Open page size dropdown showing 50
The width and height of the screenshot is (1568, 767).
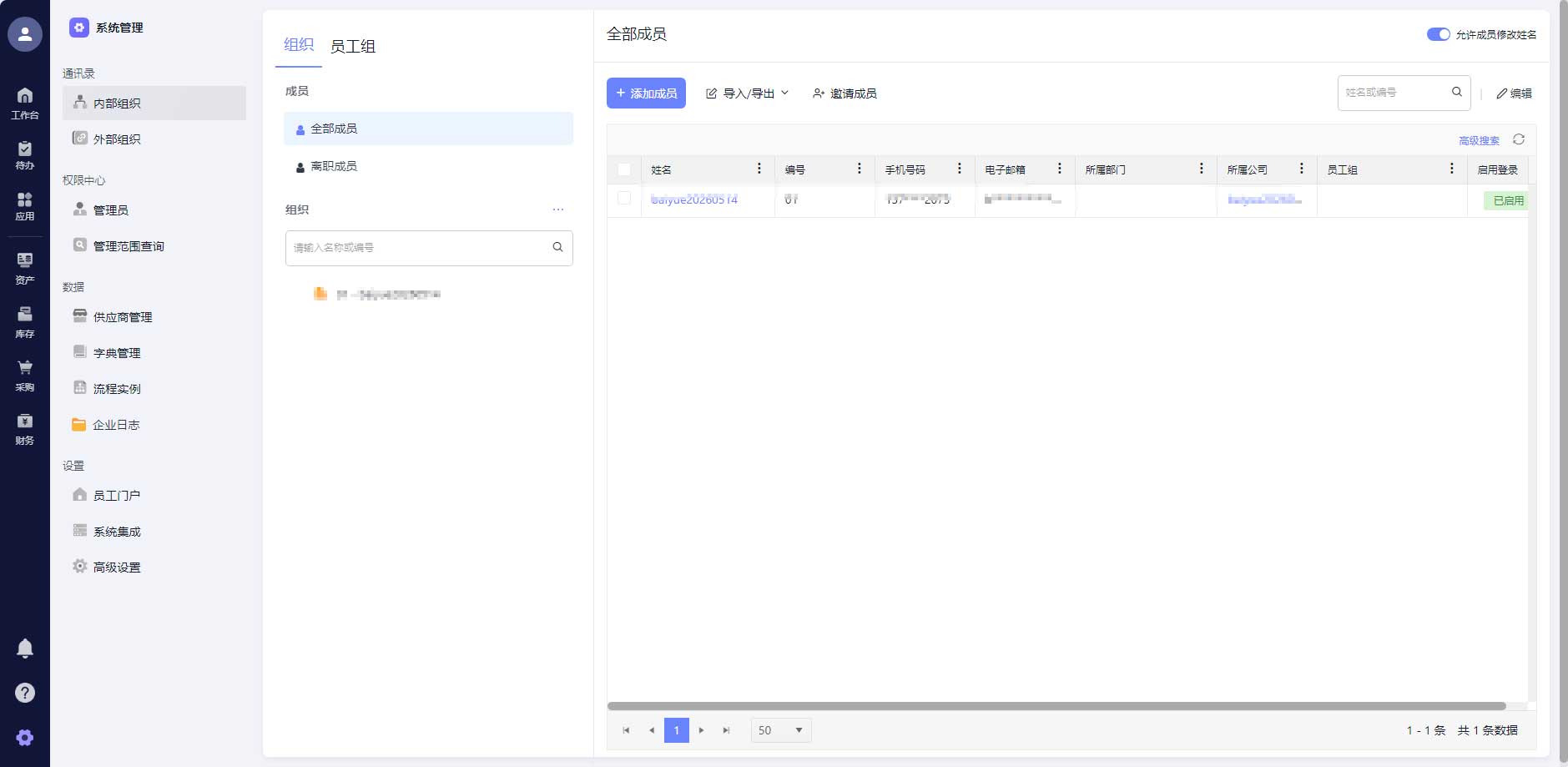tap(781, 730)
